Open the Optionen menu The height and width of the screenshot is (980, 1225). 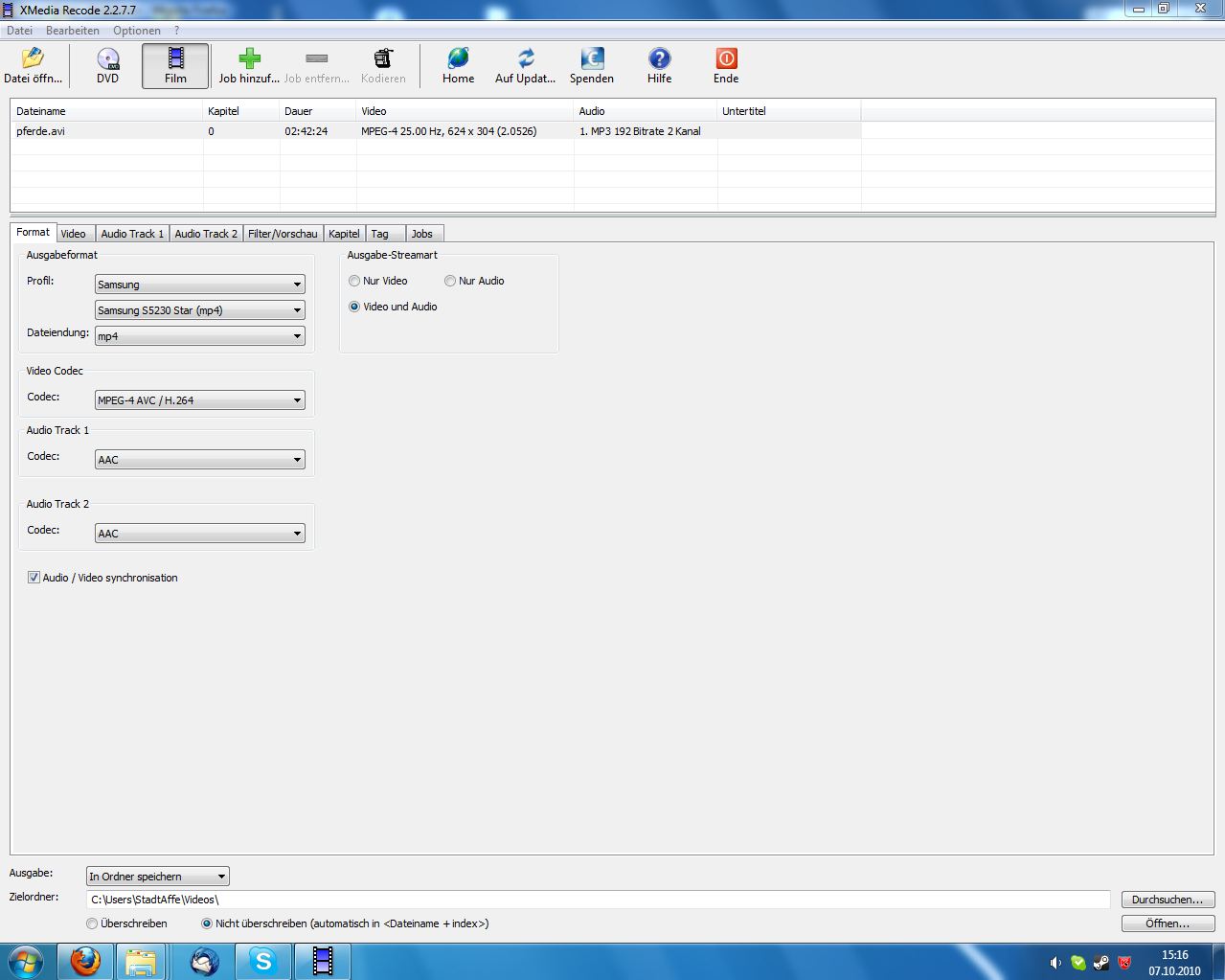click(137, 31)
